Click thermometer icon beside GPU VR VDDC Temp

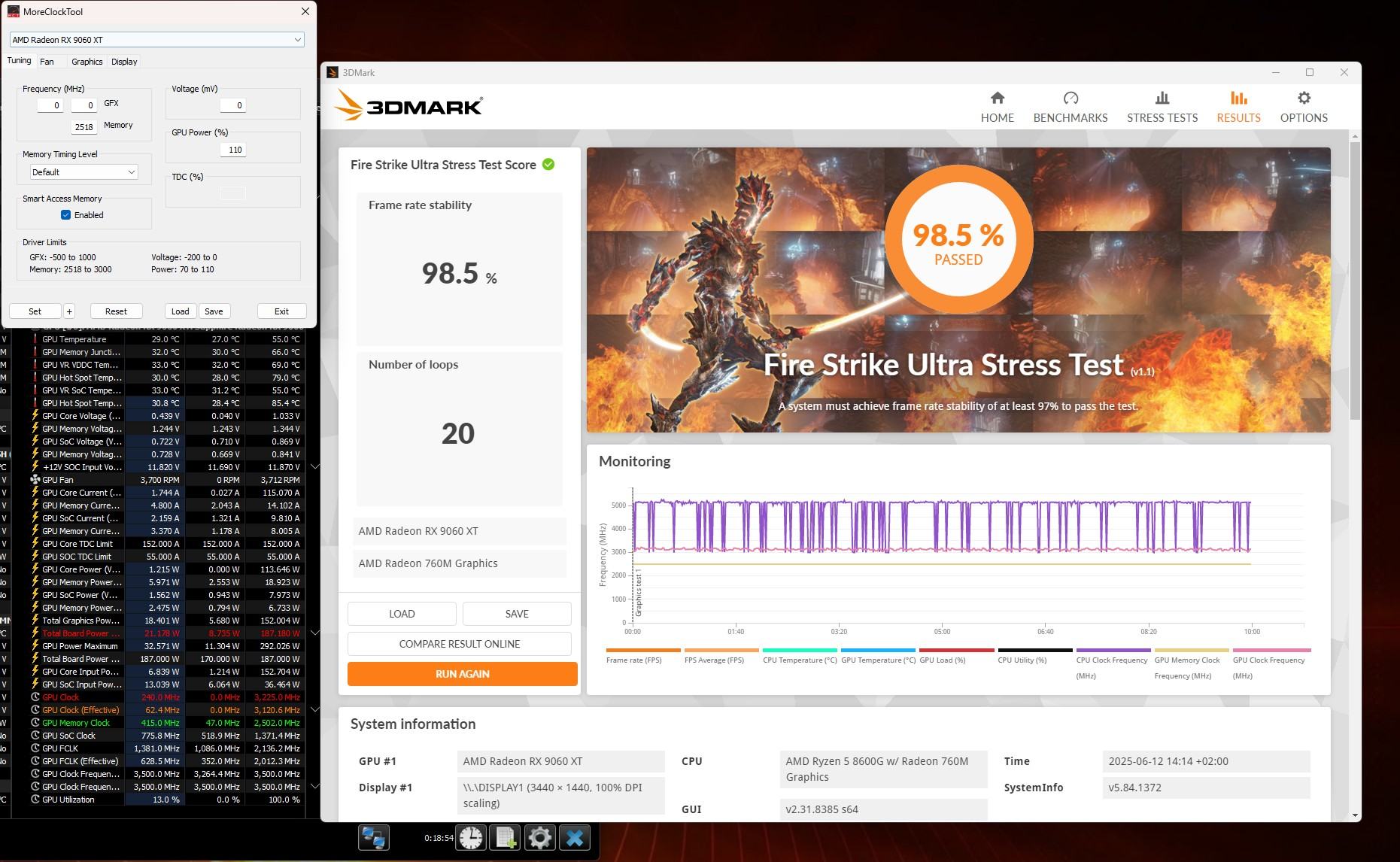click(x=35, y=365)
